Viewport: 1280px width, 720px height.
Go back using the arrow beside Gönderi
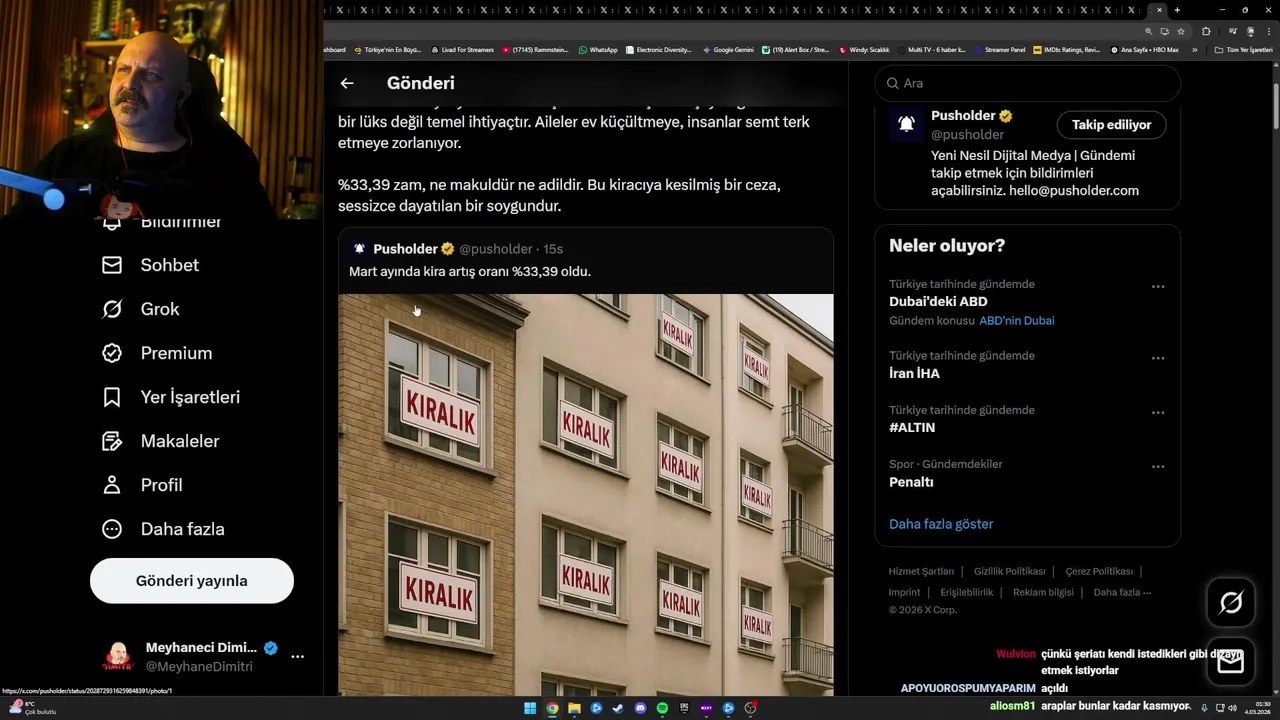click(347, 83)
